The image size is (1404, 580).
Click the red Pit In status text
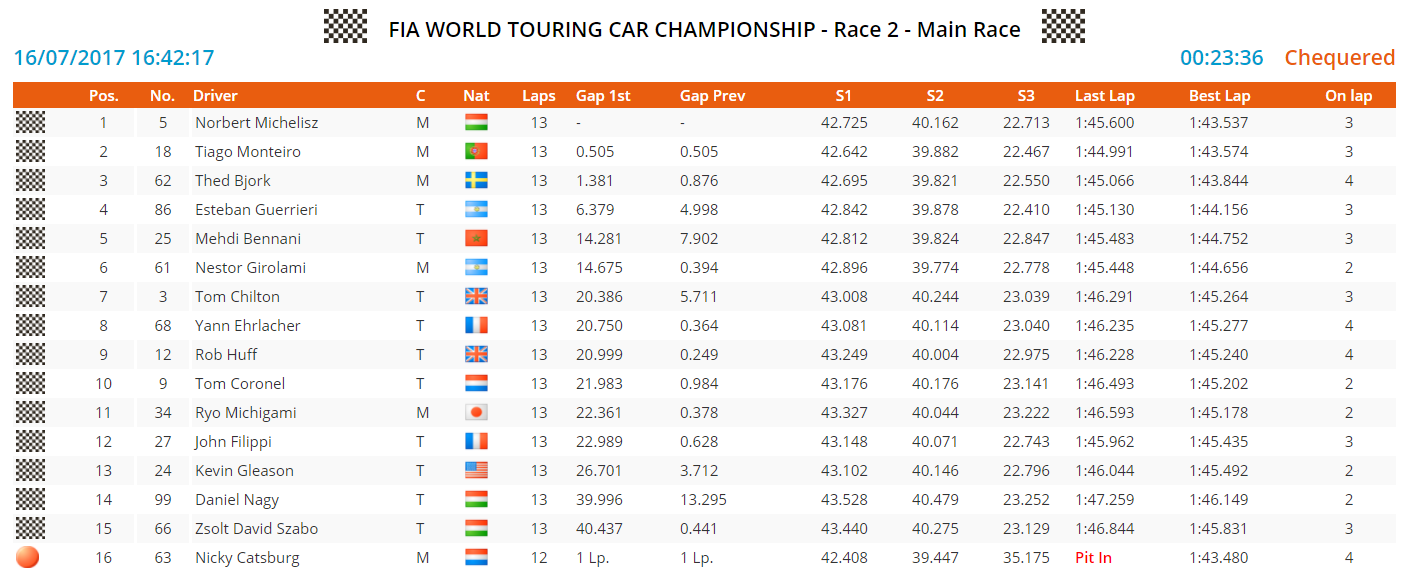(x=1093, y=558)
